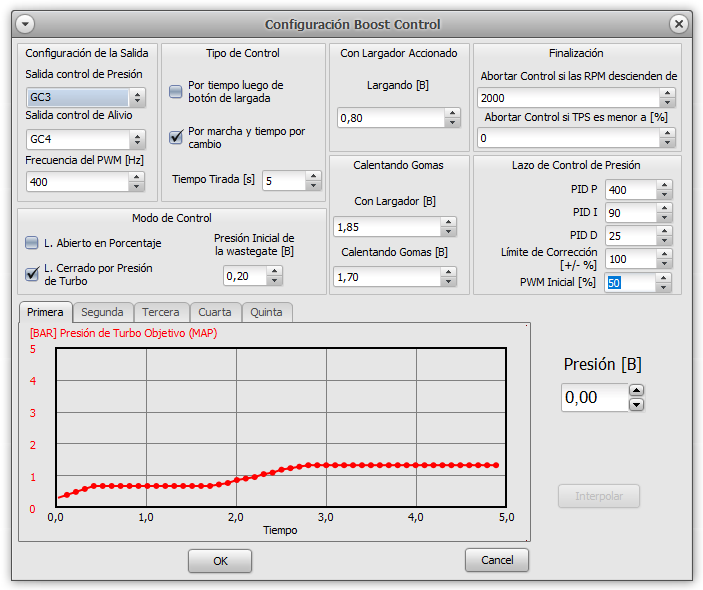The image size is (703, 590).
Task: Open the title bar dropdown menu icon
Action: [25, 24]
